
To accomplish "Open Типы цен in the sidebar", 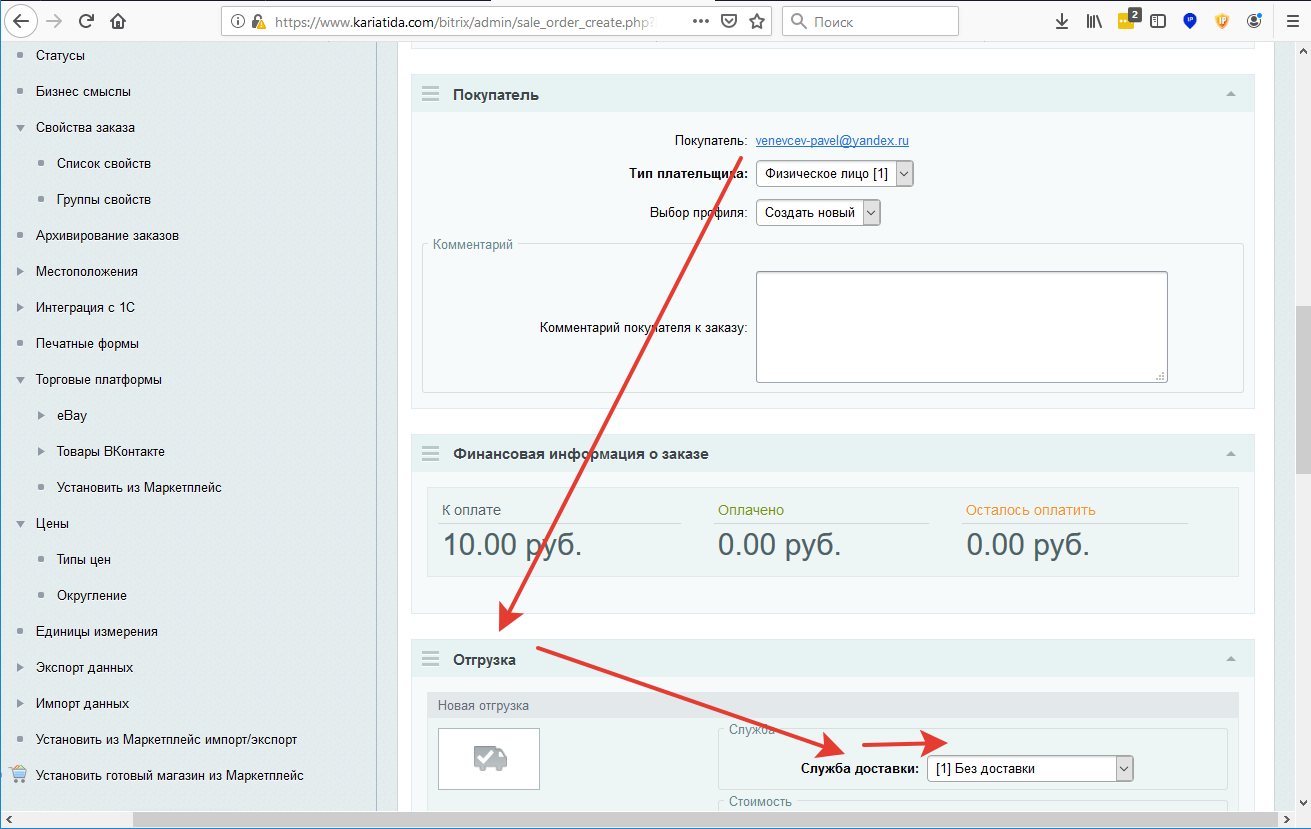I will 84,559.
